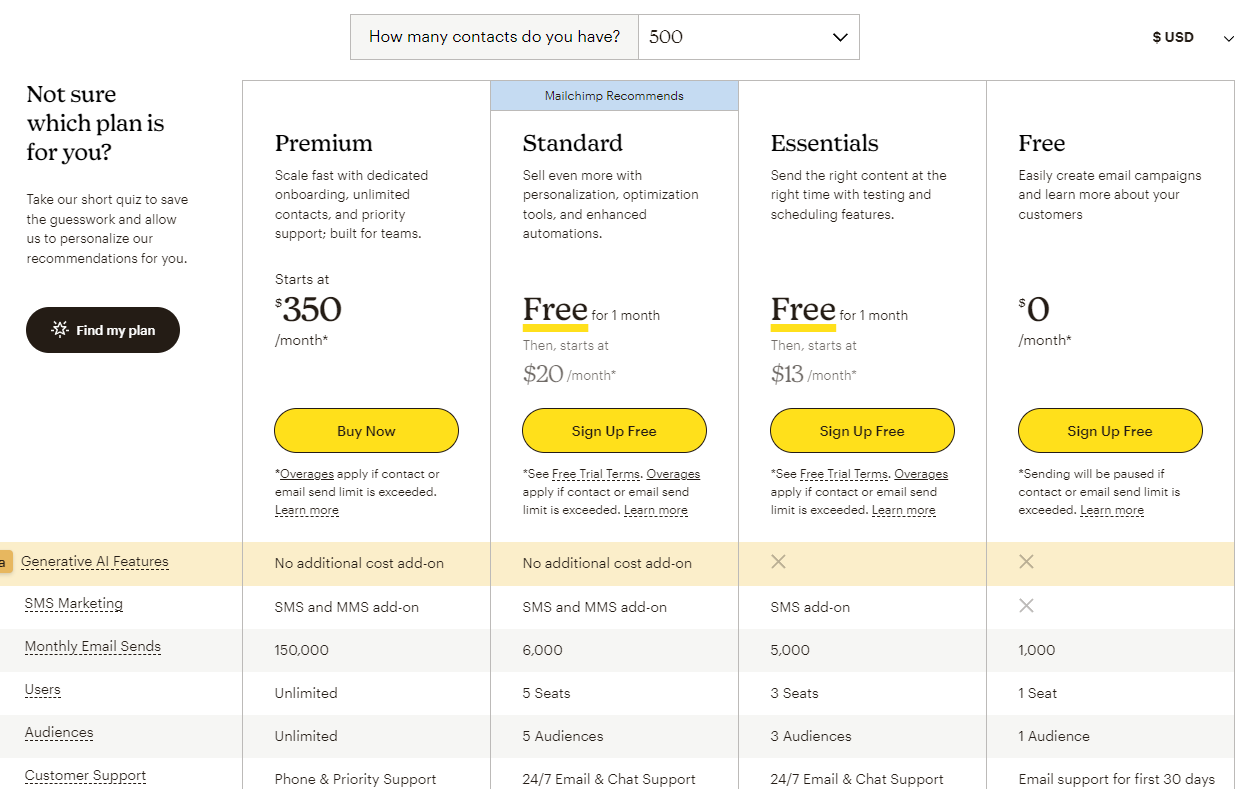The image size is (1239, 789).
Task: Click the X mark under Free for SMS Marketing
Action: [x=1026, y=606]
